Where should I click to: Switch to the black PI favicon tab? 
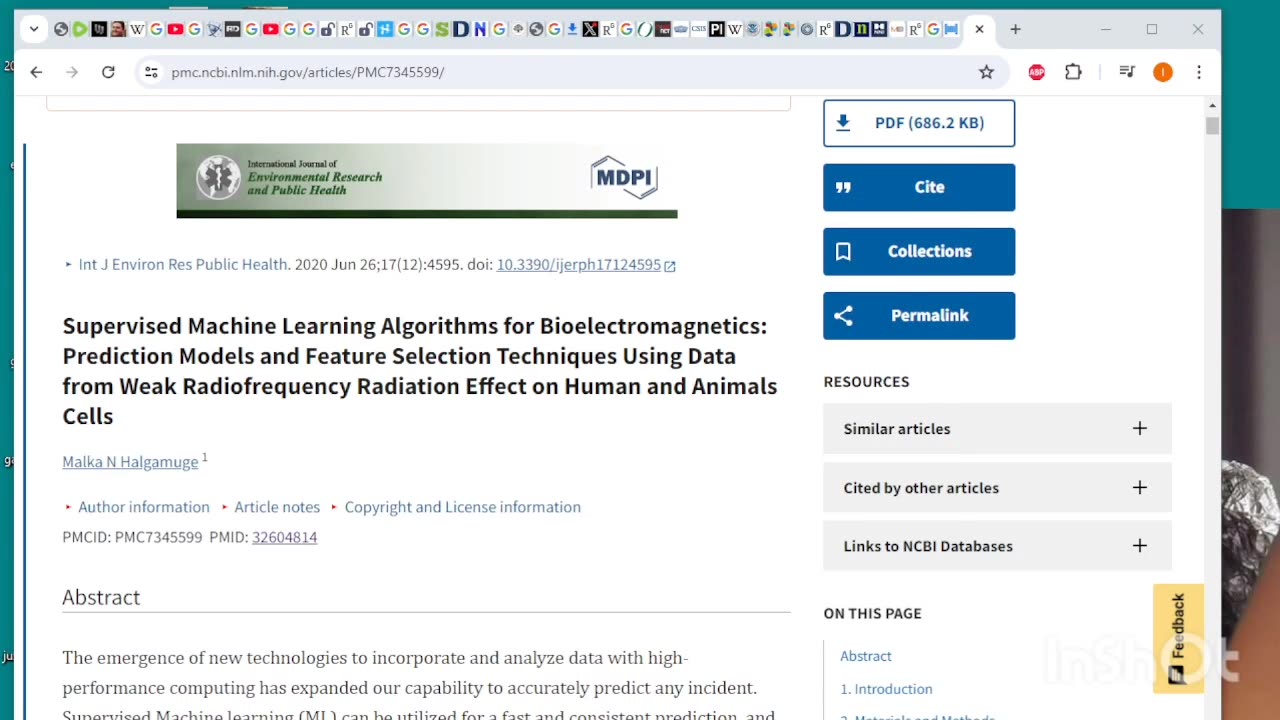pos(716,29)
